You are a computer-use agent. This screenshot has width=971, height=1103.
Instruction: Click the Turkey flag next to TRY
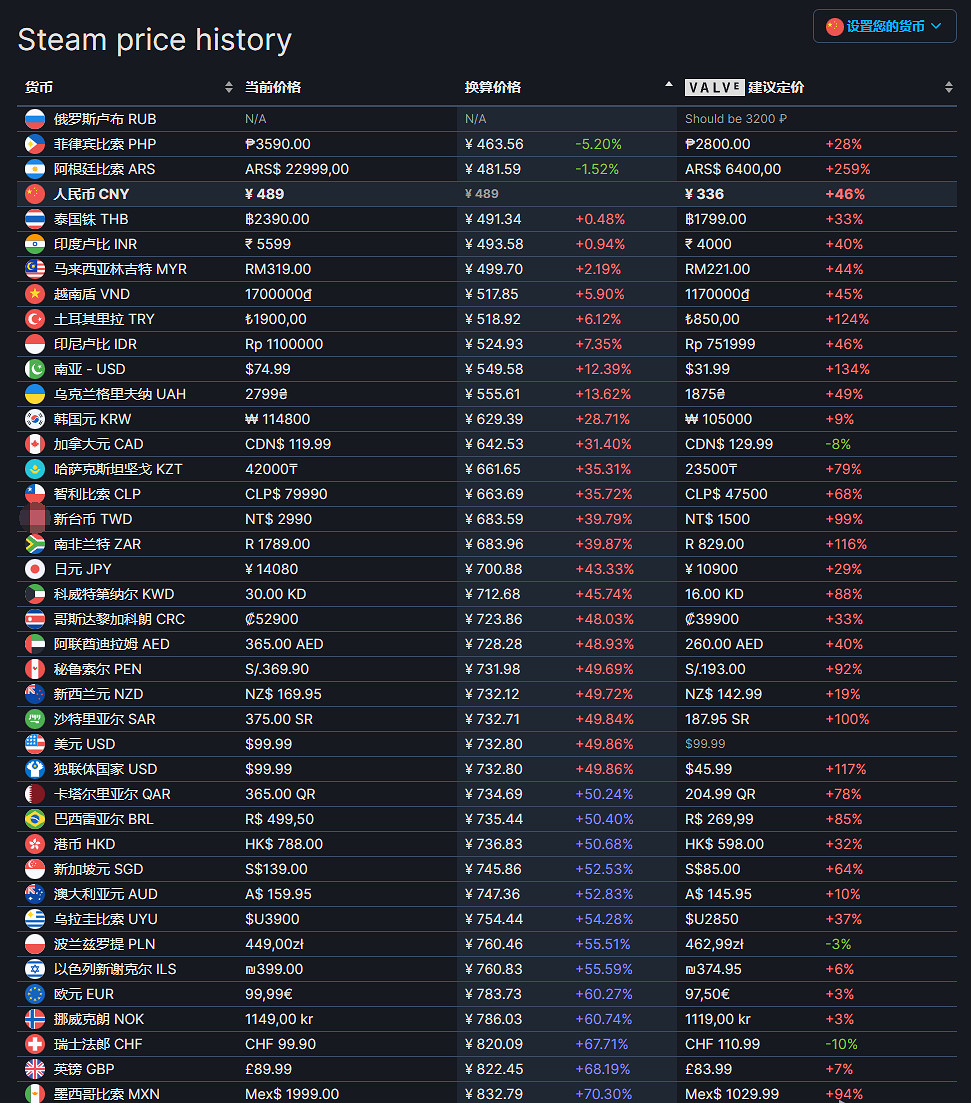tap(35, 319)
